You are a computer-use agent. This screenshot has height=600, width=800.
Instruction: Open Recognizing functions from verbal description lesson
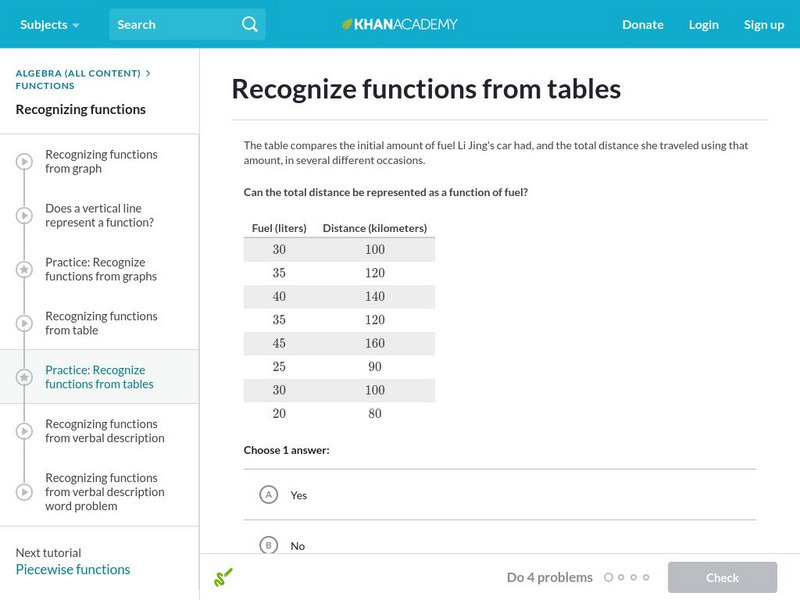104,431
